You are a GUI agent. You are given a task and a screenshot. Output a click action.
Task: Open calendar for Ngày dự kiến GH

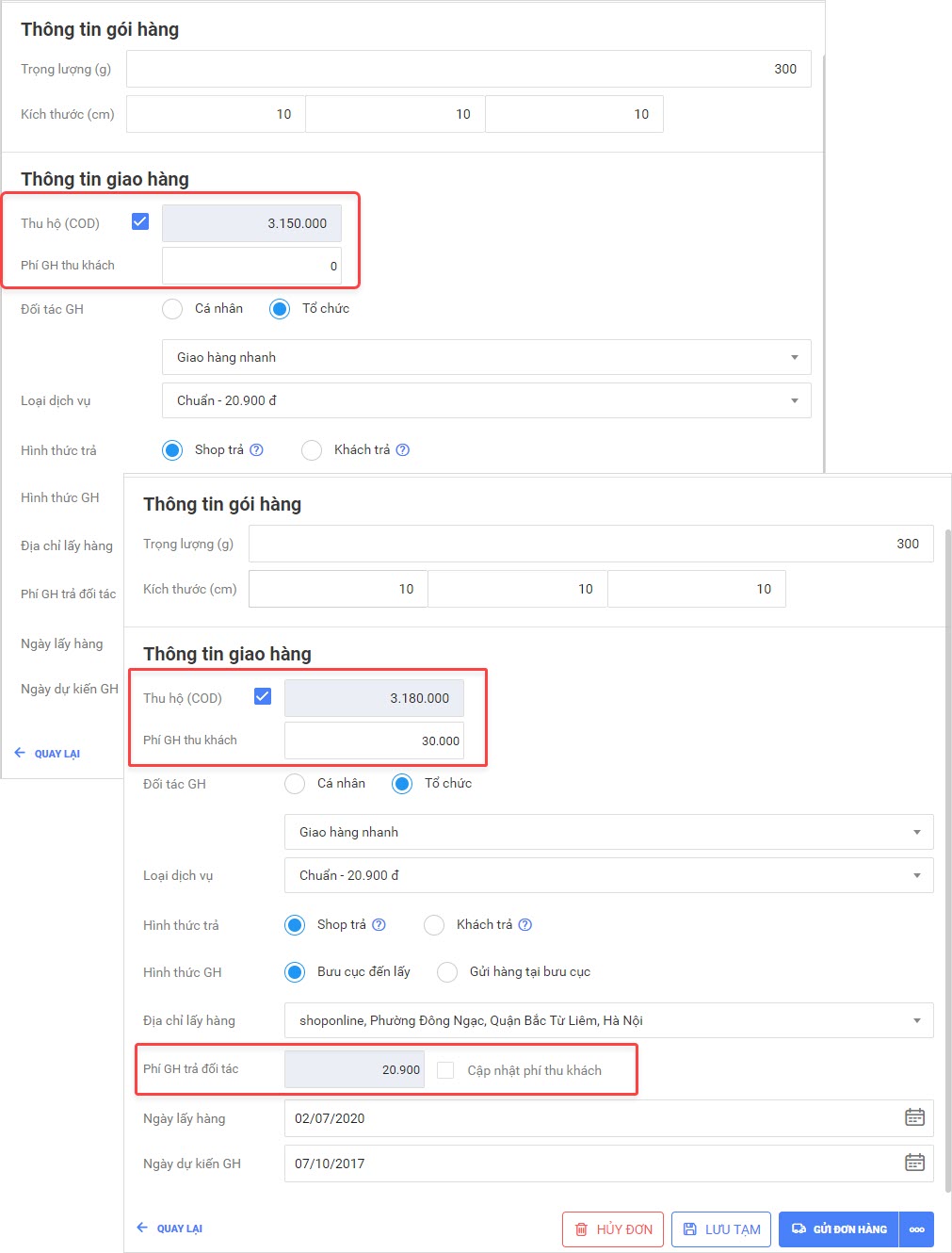914,1163
